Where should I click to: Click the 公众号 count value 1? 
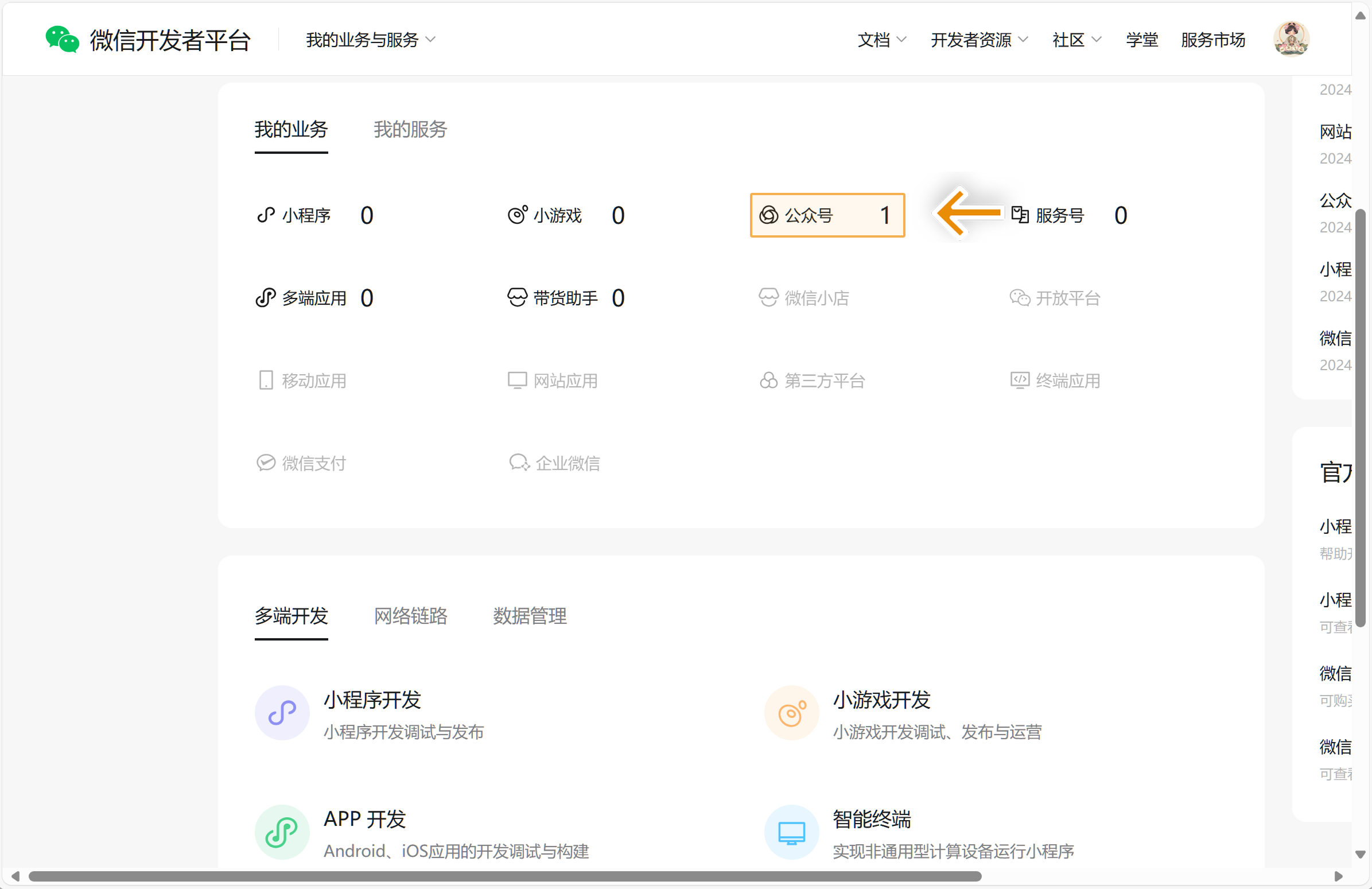click(885, 215)
